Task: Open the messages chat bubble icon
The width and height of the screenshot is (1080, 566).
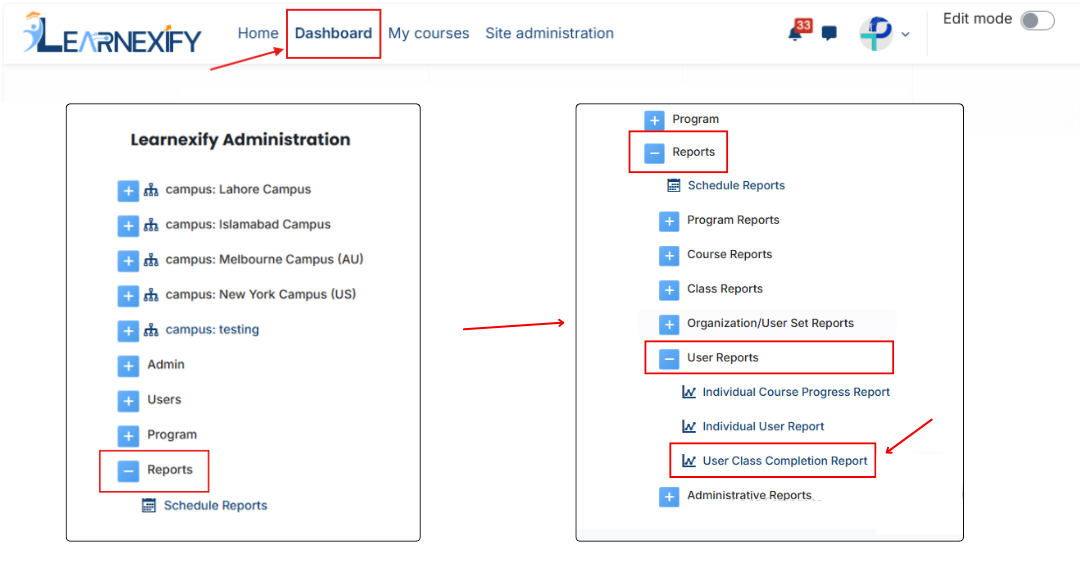Action: pos(829,33)
